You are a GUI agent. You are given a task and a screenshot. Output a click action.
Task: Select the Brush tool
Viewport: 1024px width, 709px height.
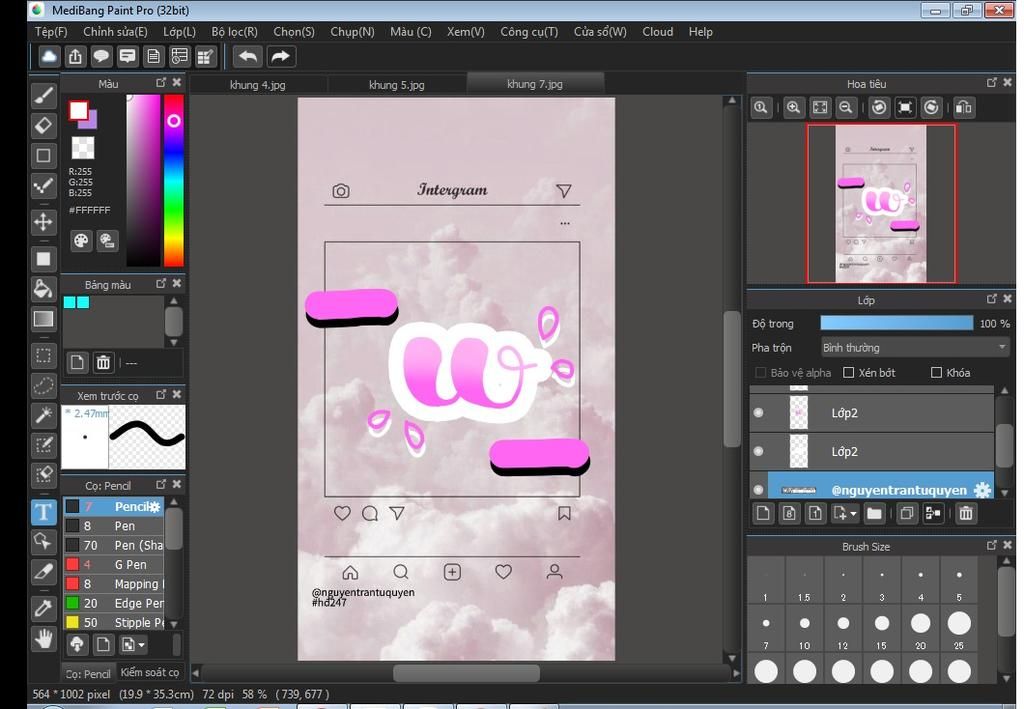pos(43,95)
